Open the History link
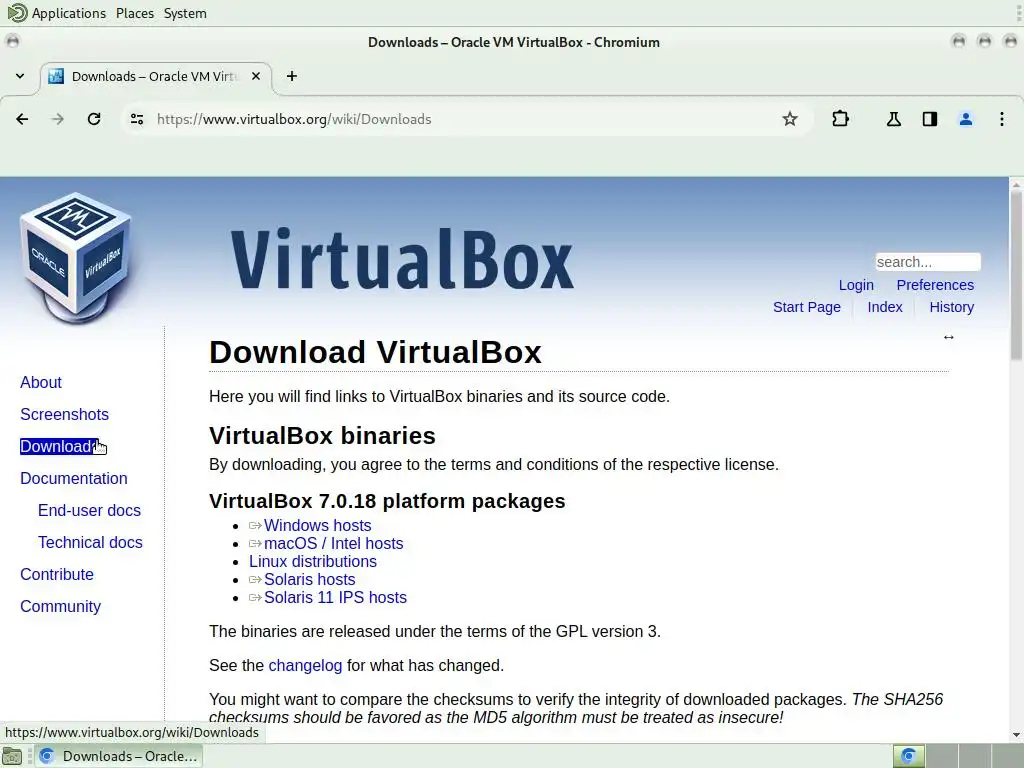The width and height of the screenshot is (1024, 768). coord(952,308)
